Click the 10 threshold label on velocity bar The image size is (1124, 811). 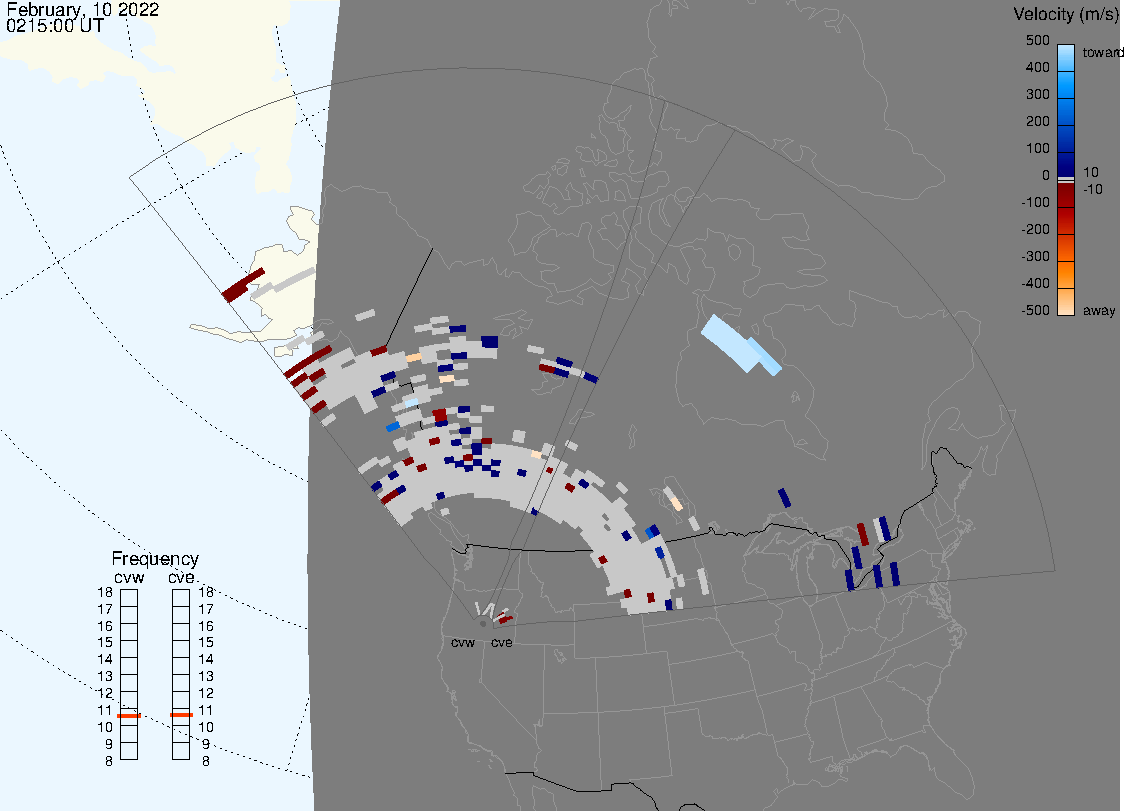(x=1090, y=172)
